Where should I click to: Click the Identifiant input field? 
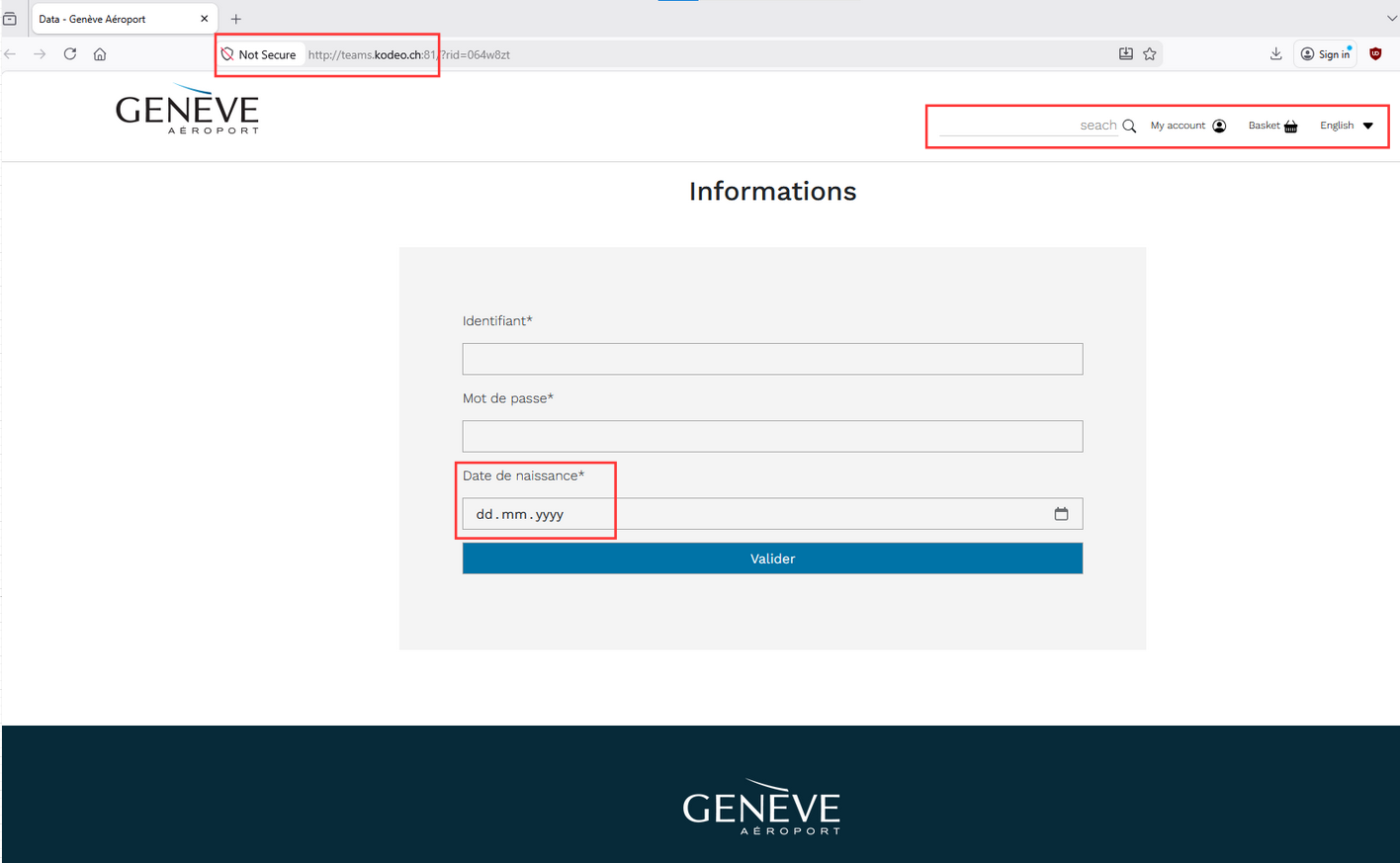click(x=772, y=359)
